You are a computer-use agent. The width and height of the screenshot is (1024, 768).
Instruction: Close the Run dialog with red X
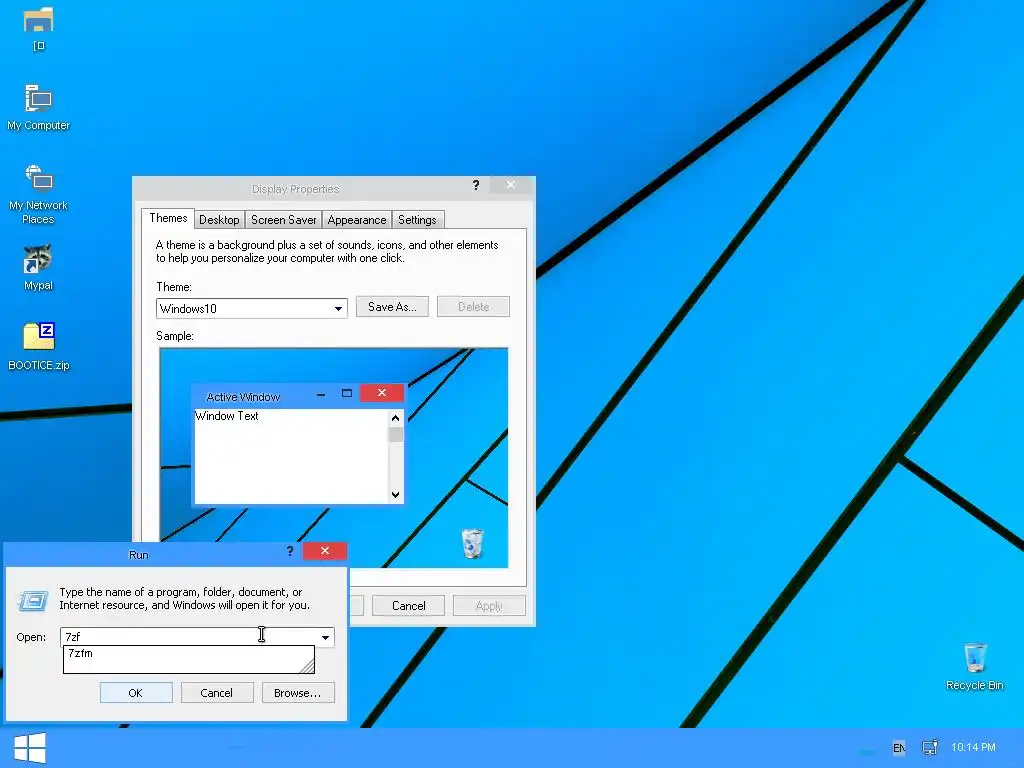(325, 551)
